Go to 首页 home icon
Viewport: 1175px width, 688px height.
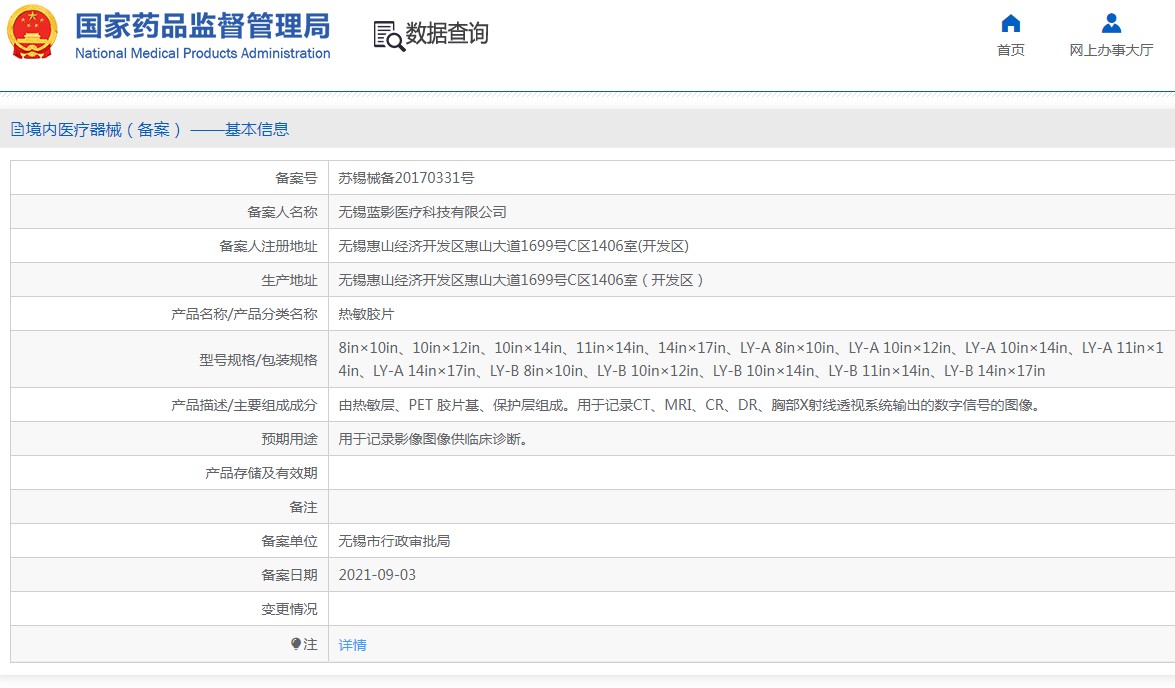(1010, 24)
